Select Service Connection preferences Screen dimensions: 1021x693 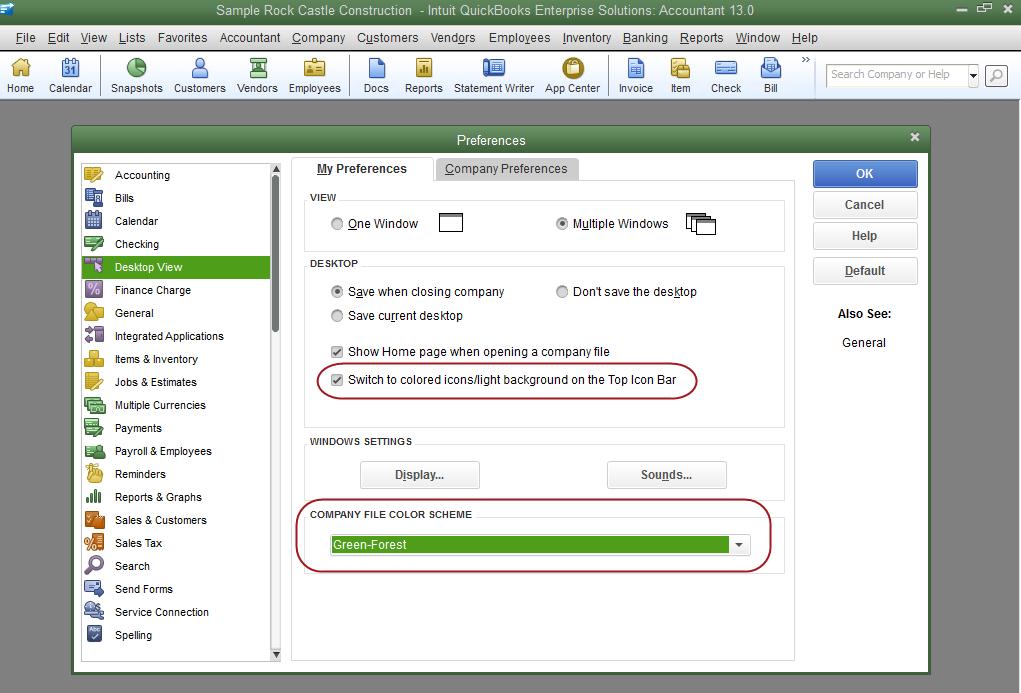pyautogui.click(x=176, y=612)
